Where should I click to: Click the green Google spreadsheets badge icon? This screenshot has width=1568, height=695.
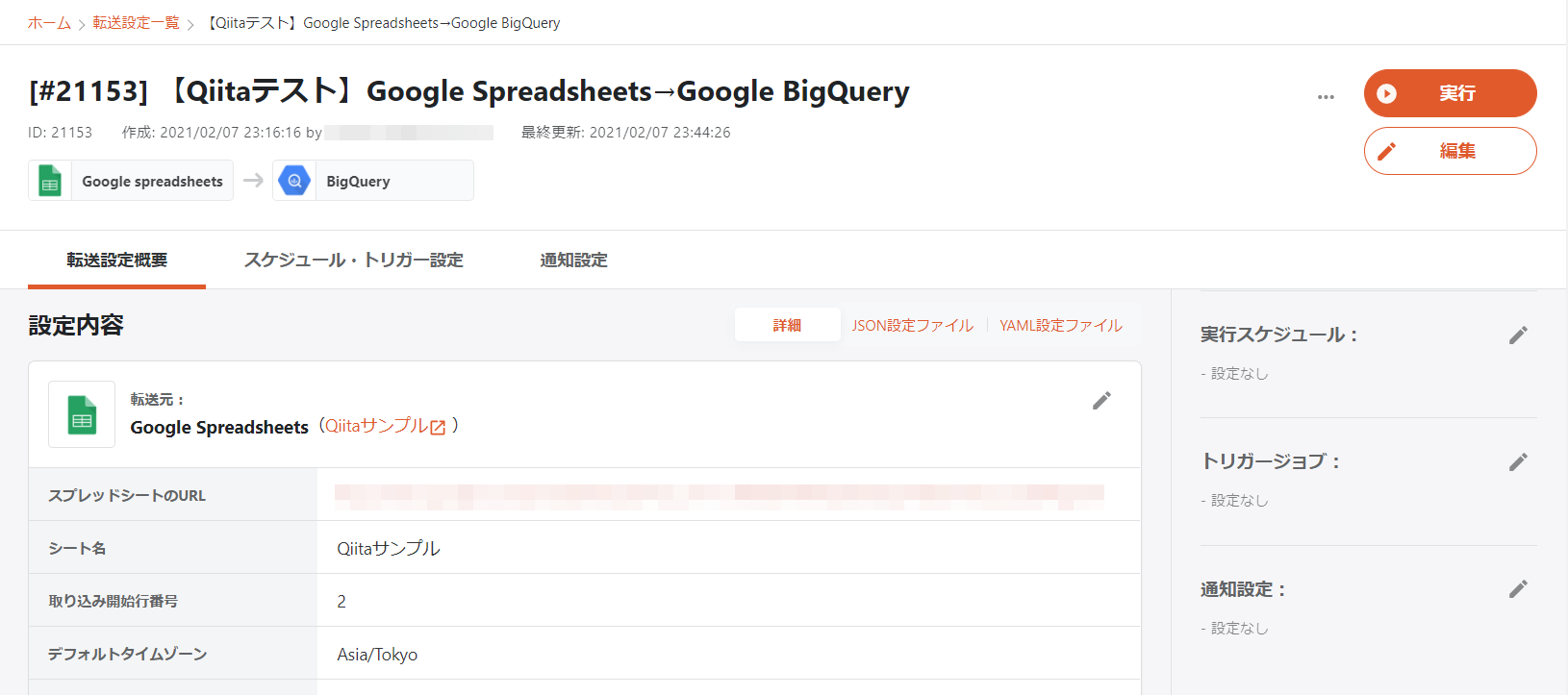[50, 181]
